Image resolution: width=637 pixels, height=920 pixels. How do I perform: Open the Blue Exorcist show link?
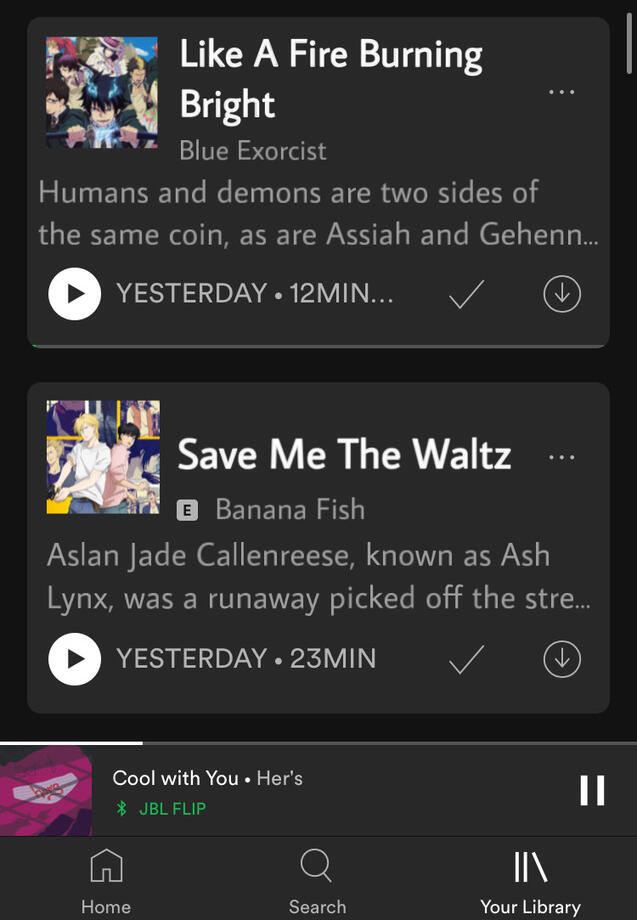coord(252,151)
